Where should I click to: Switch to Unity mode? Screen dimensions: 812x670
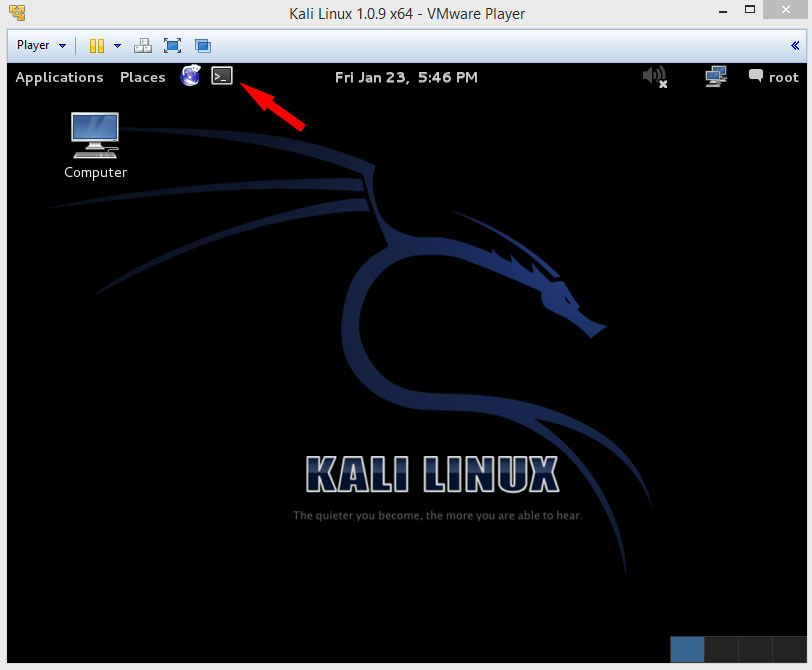(202, 46)
